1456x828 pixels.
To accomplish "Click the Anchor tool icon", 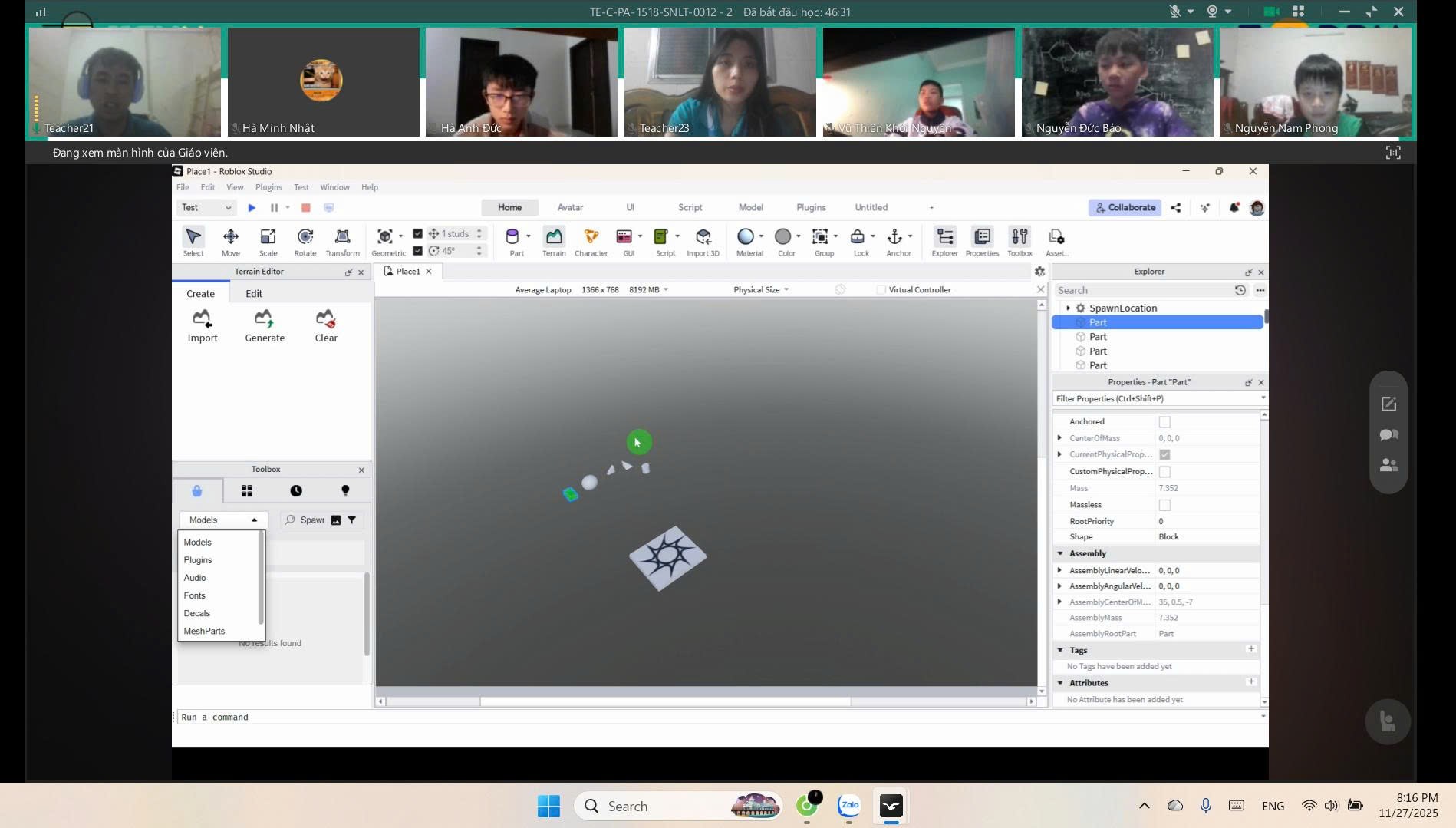I will (894, 241).
